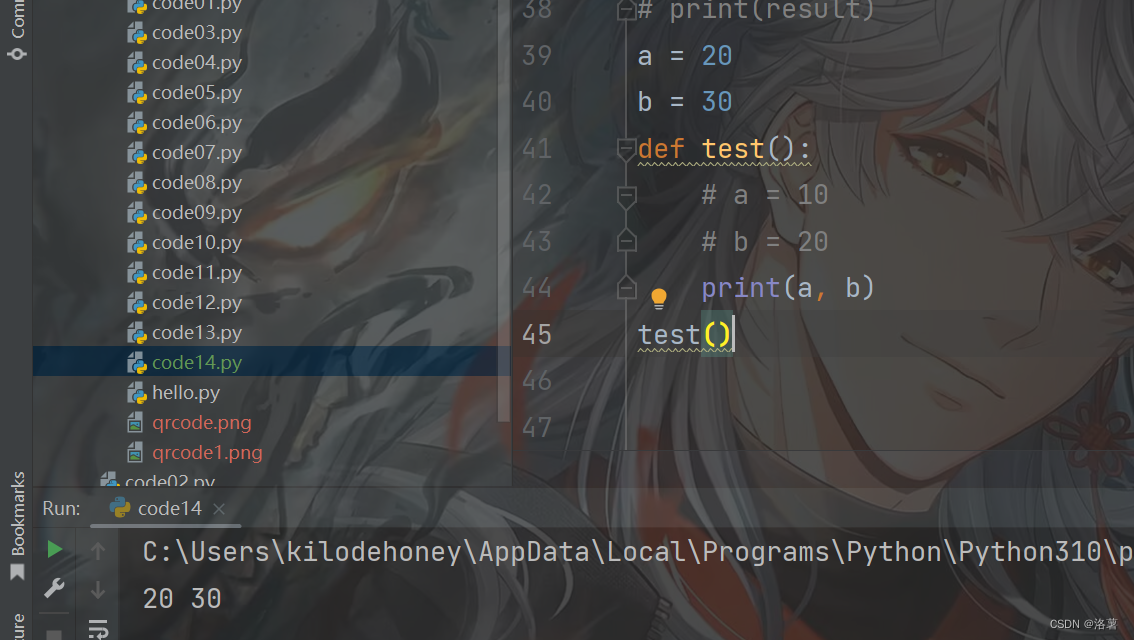The width and height of the screenshot is (1134, 640).
Task: Click the Python icon beside hello.py
Action: (x=137, y=393)
